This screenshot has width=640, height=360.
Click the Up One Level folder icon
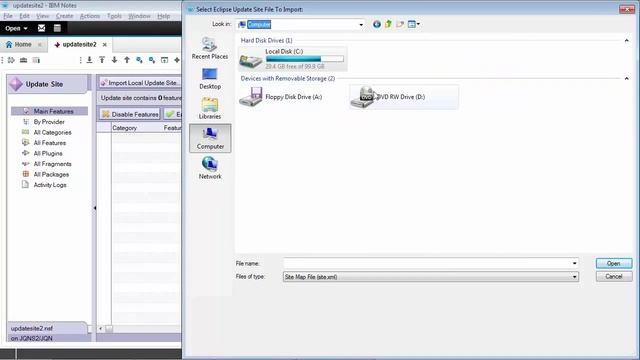388,24
